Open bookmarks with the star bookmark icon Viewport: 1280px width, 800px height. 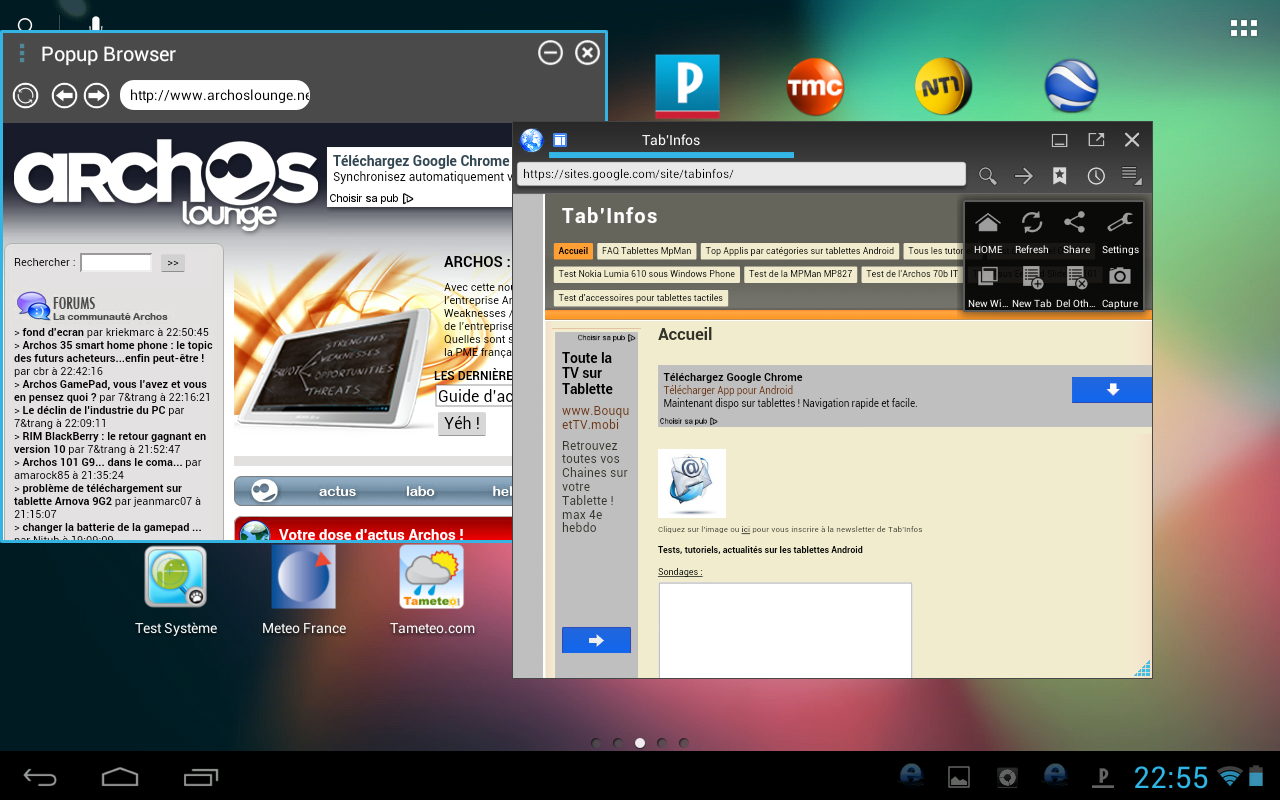click(1059, 176)
